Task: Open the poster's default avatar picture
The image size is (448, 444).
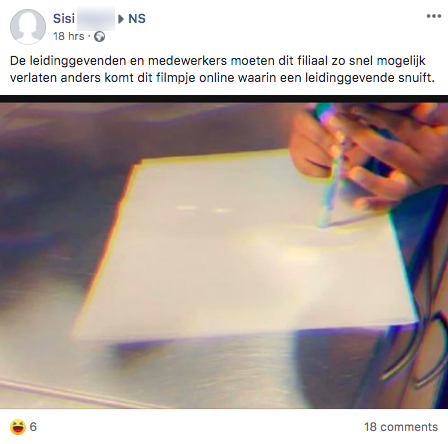Action: tap(28, 27)
